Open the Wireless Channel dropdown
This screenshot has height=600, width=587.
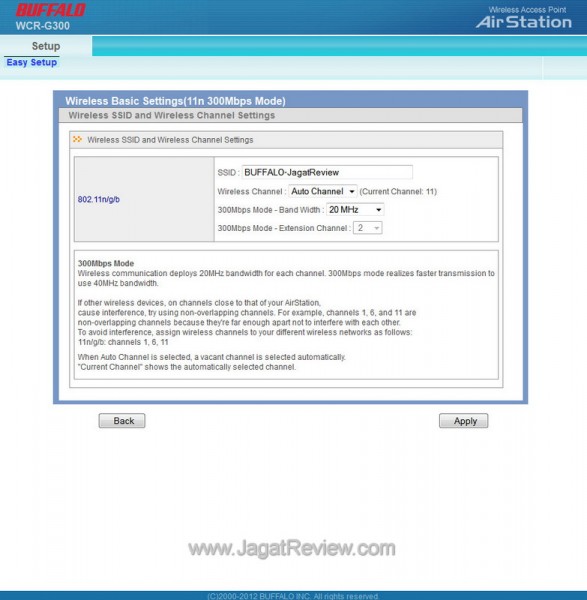pyautogui.click(x=323, y=191)
